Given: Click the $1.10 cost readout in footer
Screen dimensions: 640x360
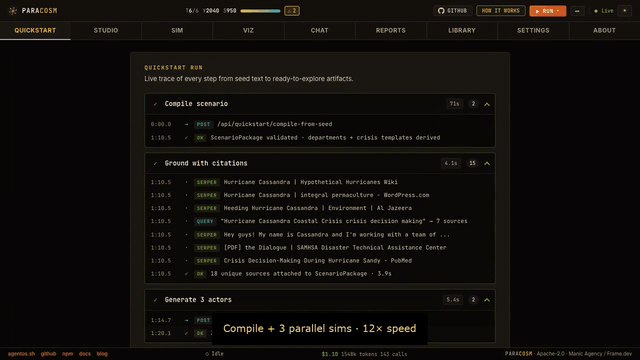Looking at the screenshot, I should (329, 354).
